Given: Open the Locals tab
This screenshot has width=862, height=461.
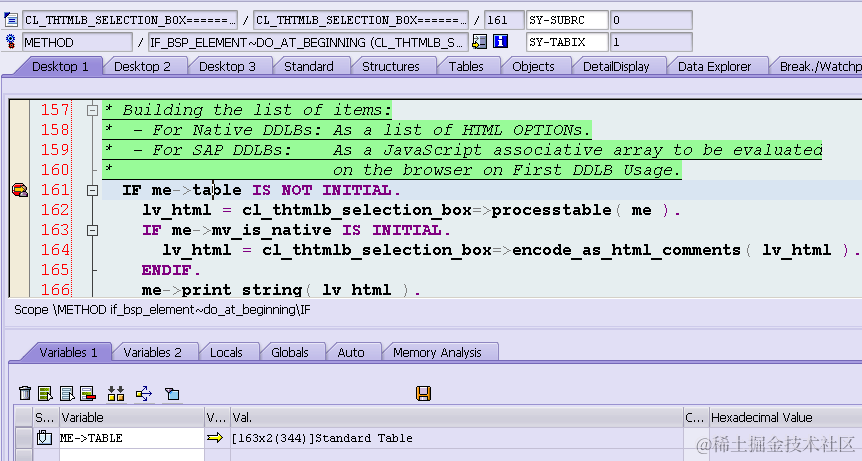Looking at the screenshot, I should (226, 352).
